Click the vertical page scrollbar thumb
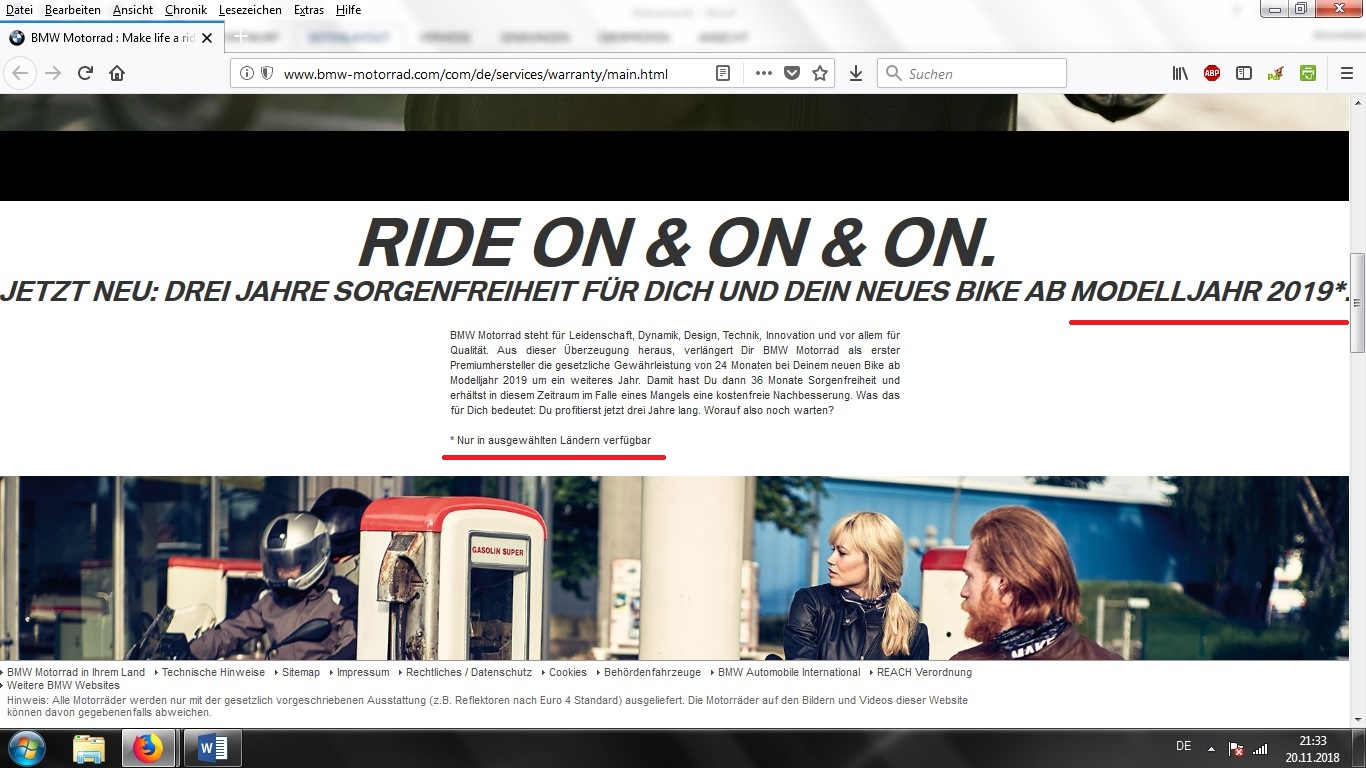The height and width of the screenshot is (768, 1366). (1357, 302)
